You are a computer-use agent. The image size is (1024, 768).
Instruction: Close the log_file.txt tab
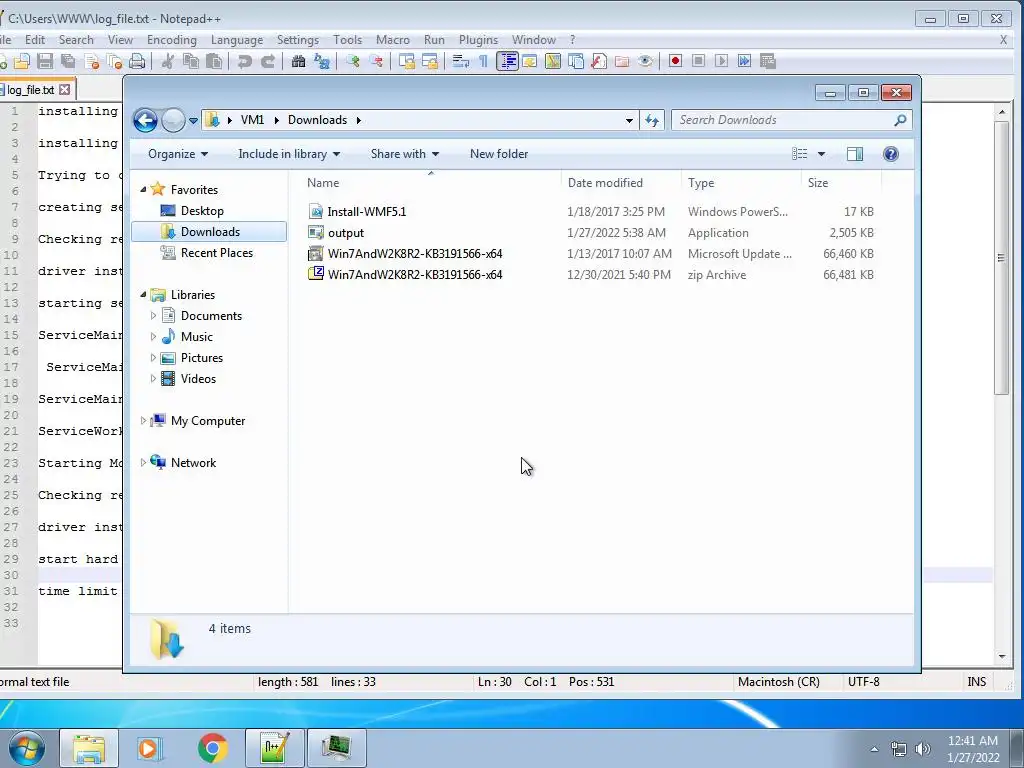[x=64, y=89]
